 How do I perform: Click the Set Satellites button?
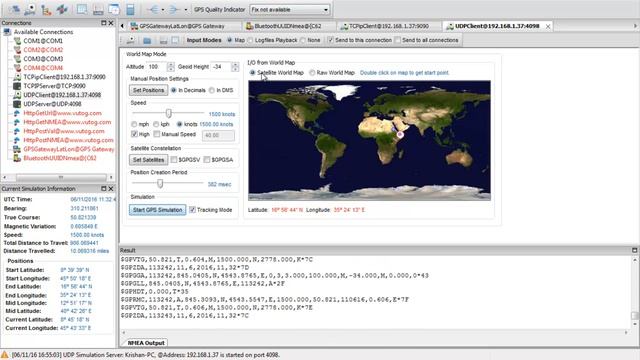point(148,160)
